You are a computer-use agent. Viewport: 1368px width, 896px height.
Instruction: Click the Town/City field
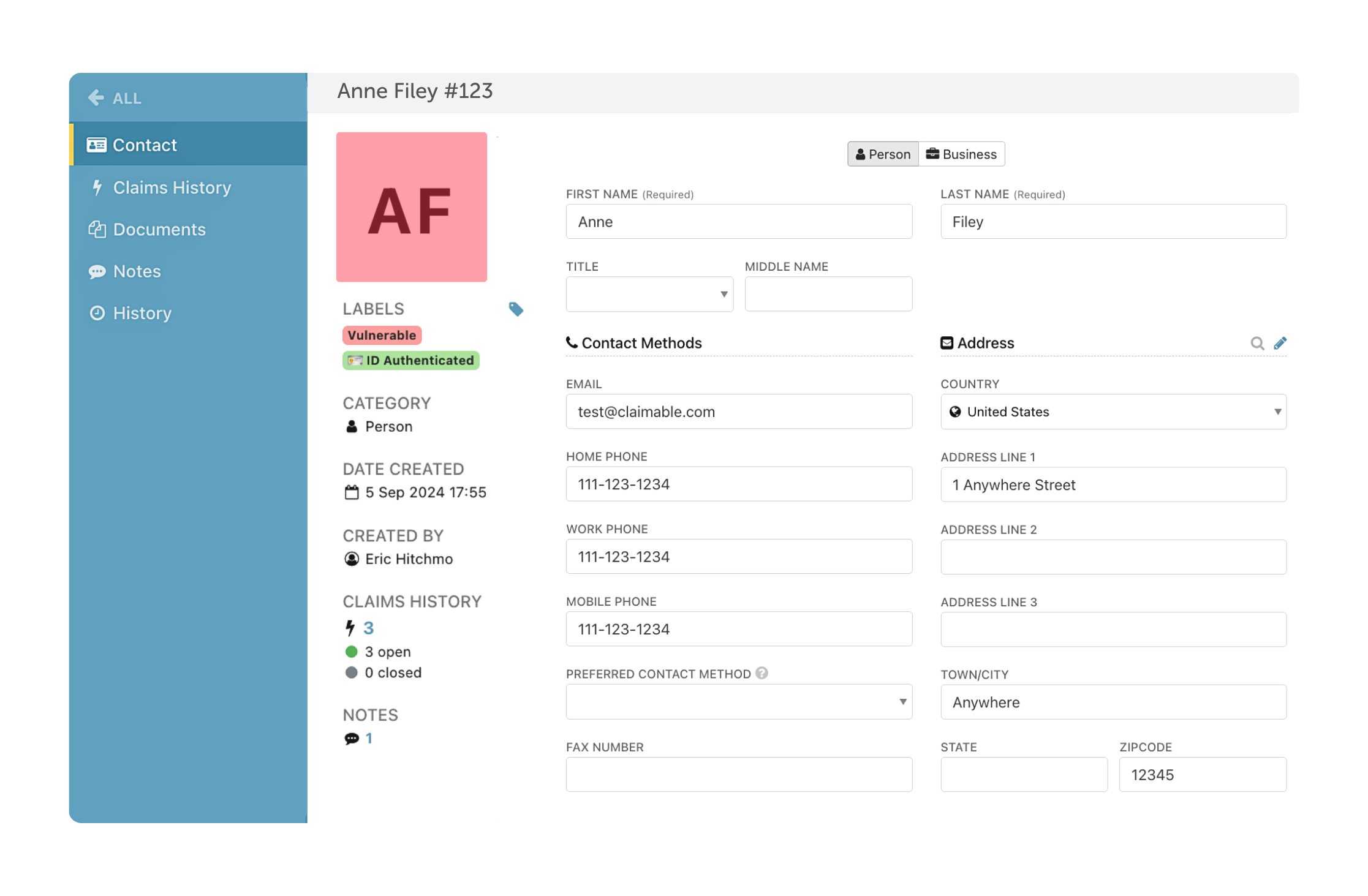click(x=1113, y=702)
